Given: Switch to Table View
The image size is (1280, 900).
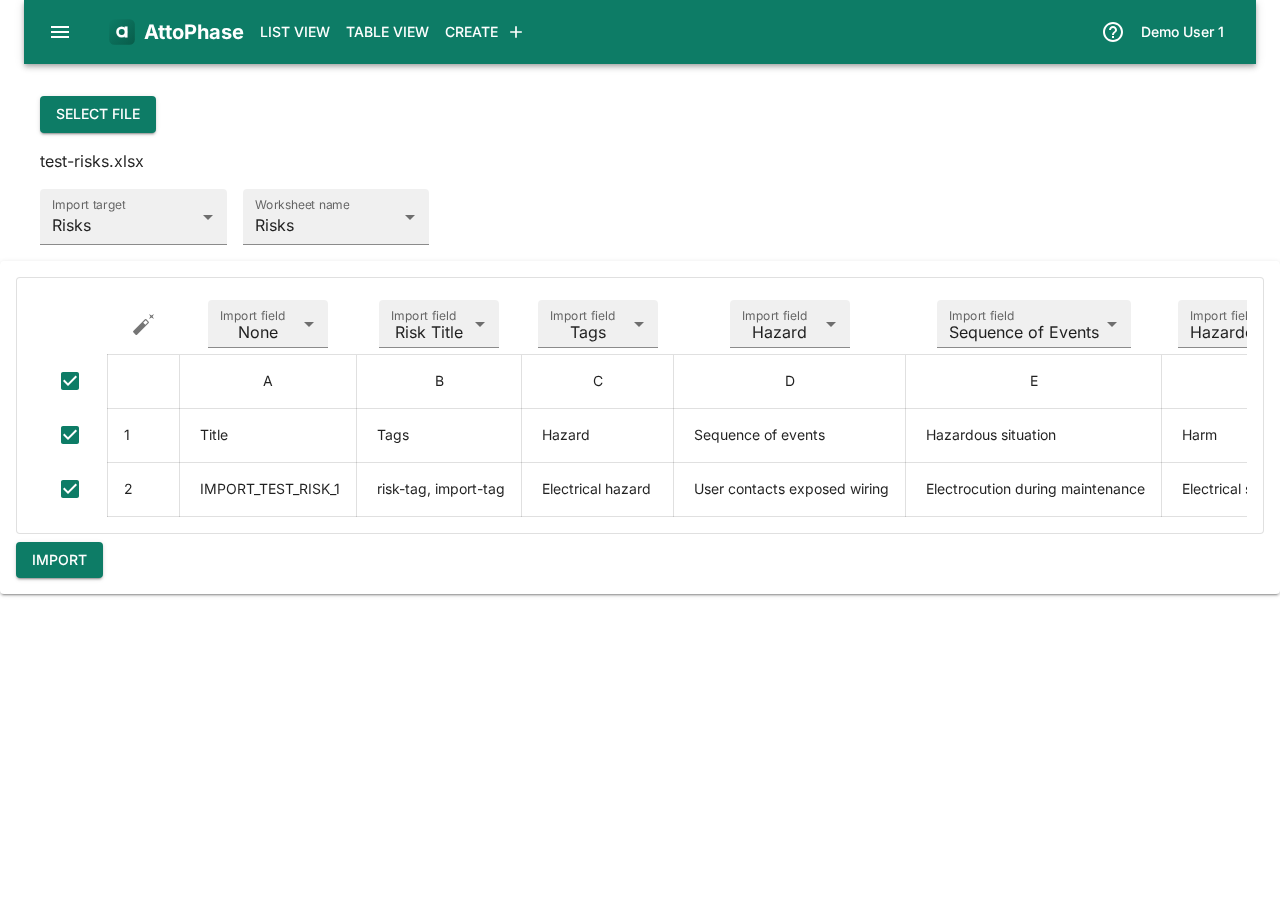Looking at the screenshot, I should pyautogui.click(x=387, y=31).
